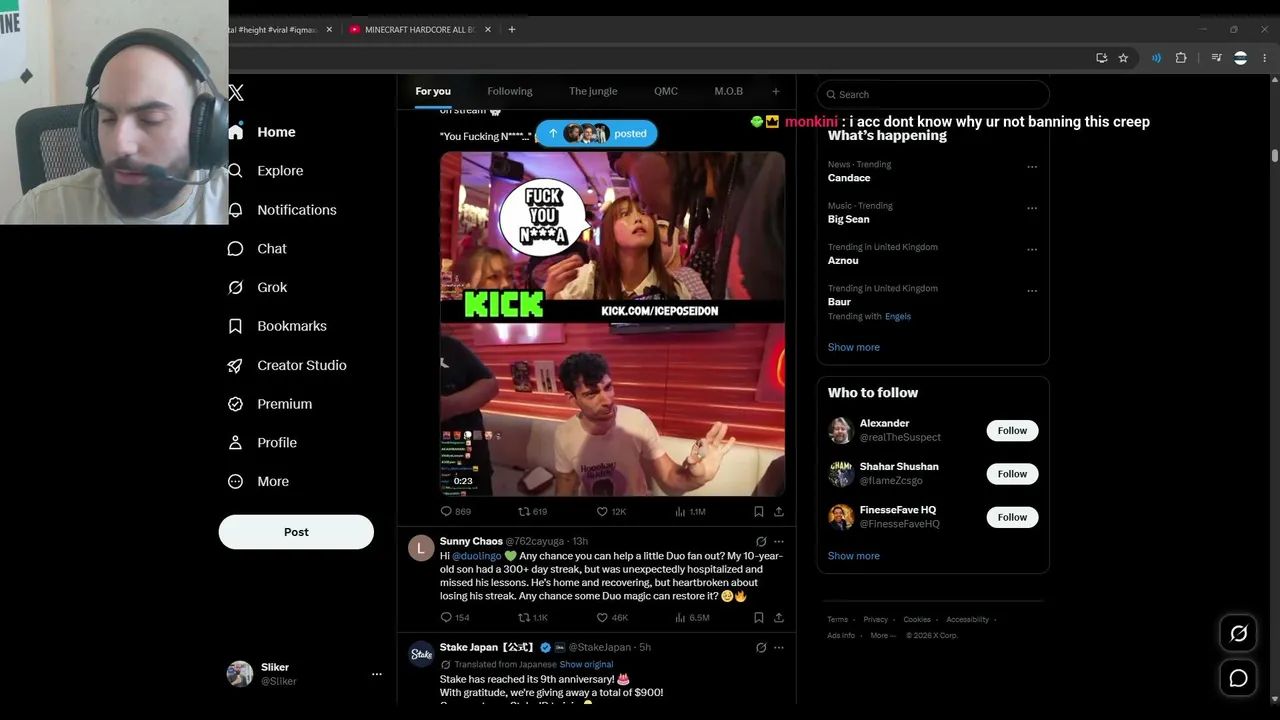Click the Bookmarks icon in the sidebar

click(x=236, y=326)
